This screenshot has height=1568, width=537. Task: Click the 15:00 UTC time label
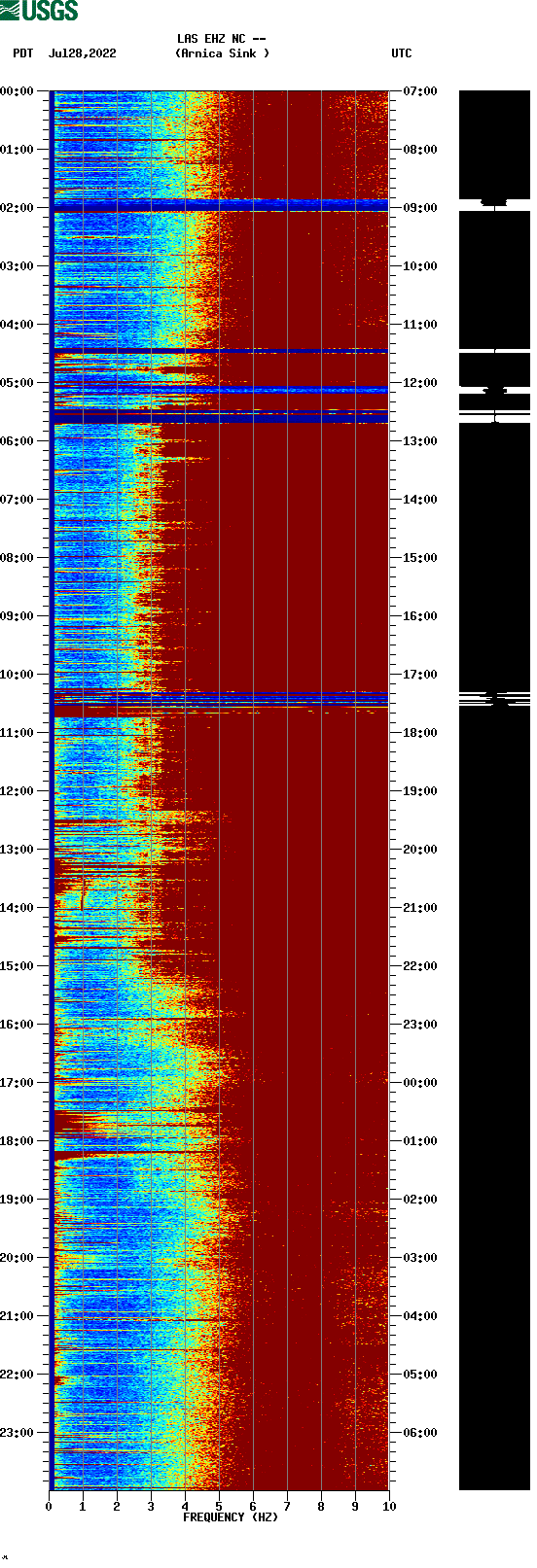point(420,558)
